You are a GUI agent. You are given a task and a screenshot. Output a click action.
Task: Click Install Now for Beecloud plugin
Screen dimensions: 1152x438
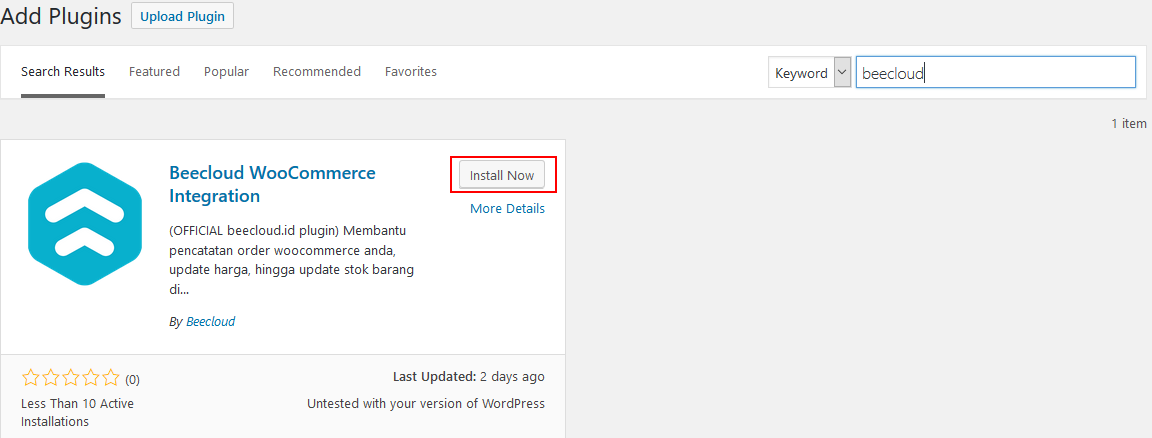point(502,176)
